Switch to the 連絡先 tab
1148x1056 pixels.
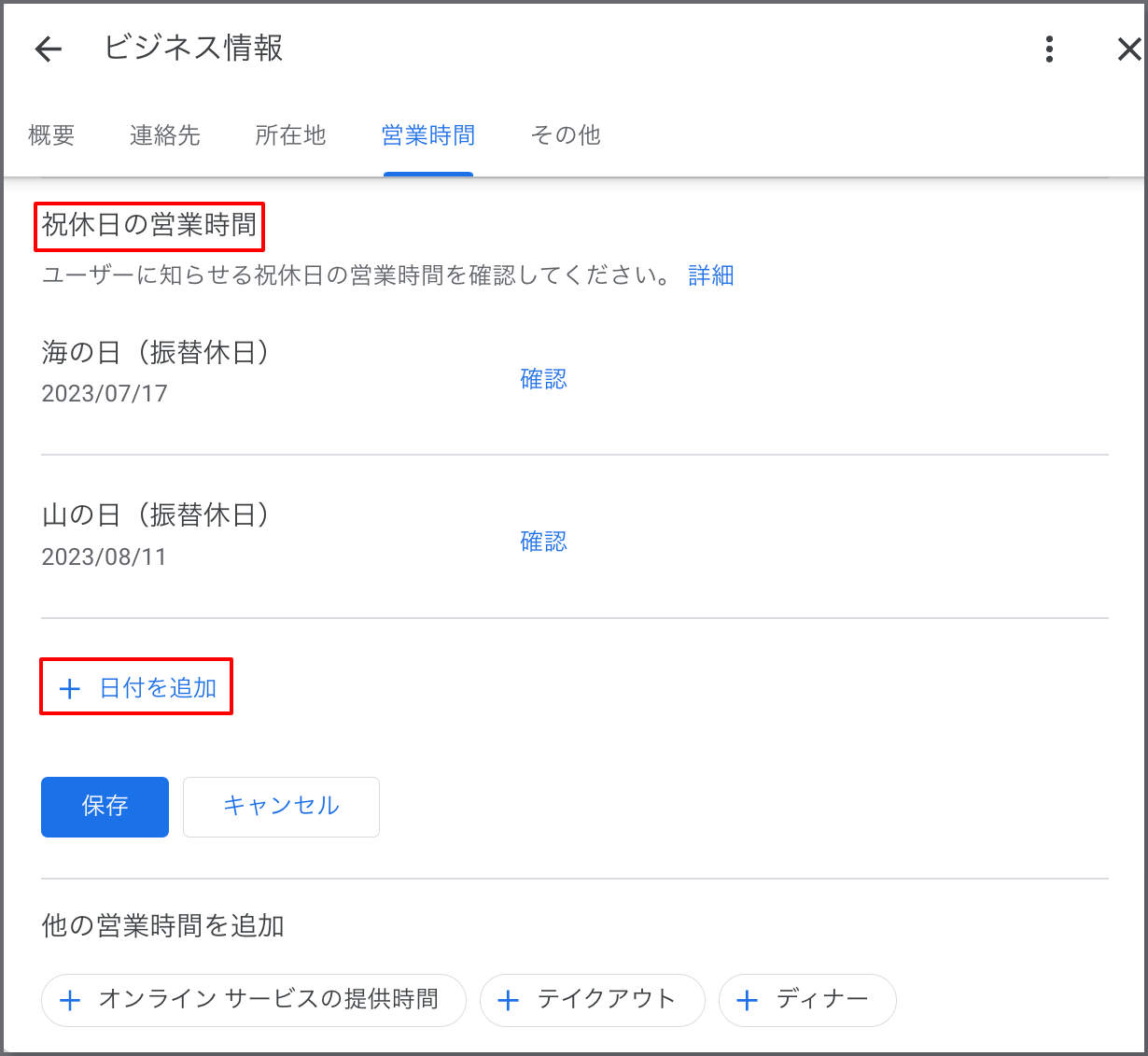tap(165, 135)
